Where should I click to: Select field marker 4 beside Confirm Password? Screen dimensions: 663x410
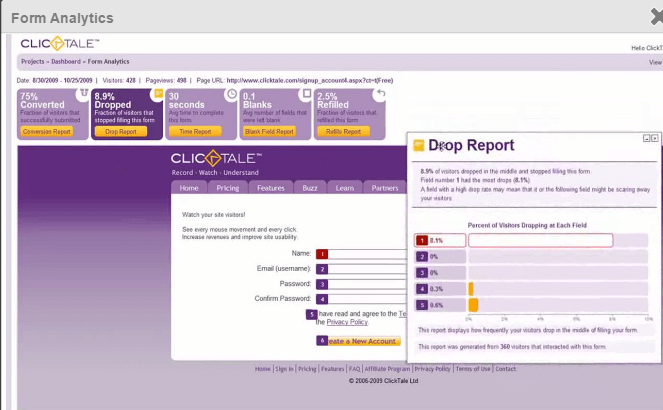click(322, 299)
